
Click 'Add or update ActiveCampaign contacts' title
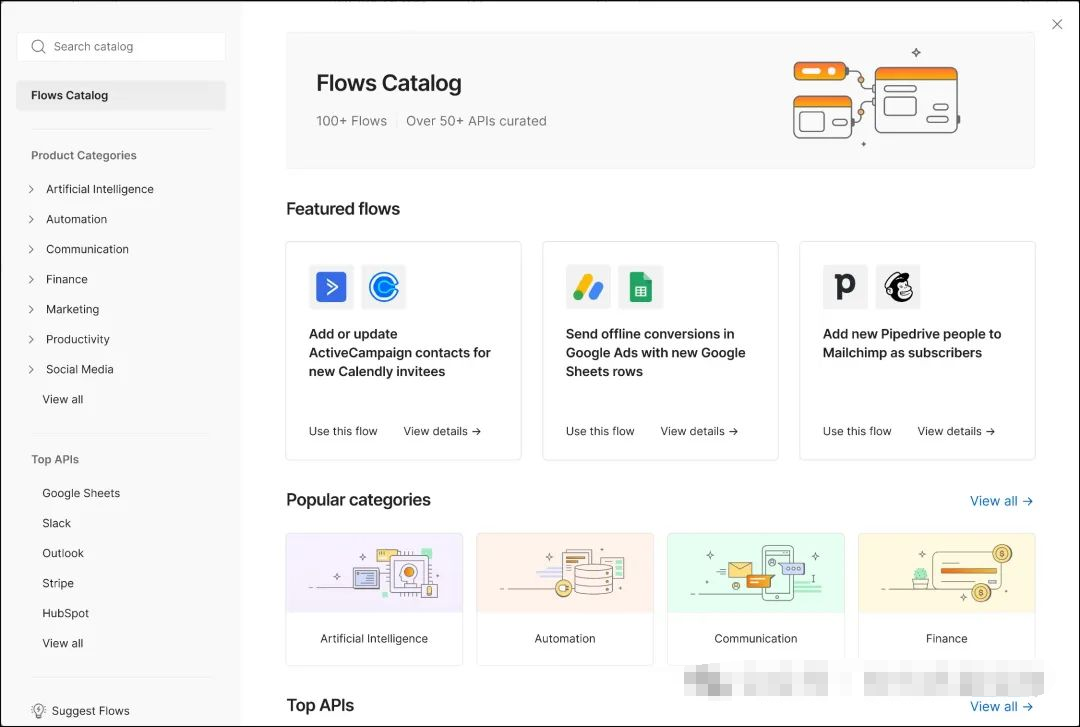(399, 353)
